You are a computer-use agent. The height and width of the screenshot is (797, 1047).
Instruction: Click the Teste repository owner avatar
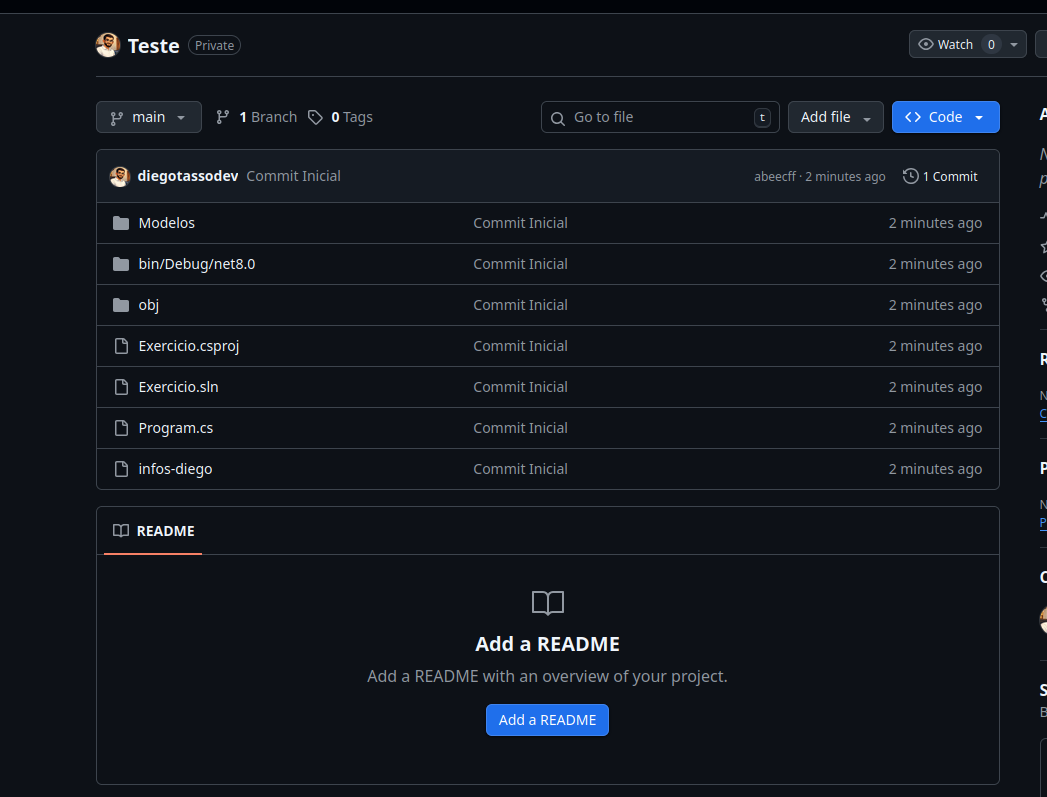108,45
